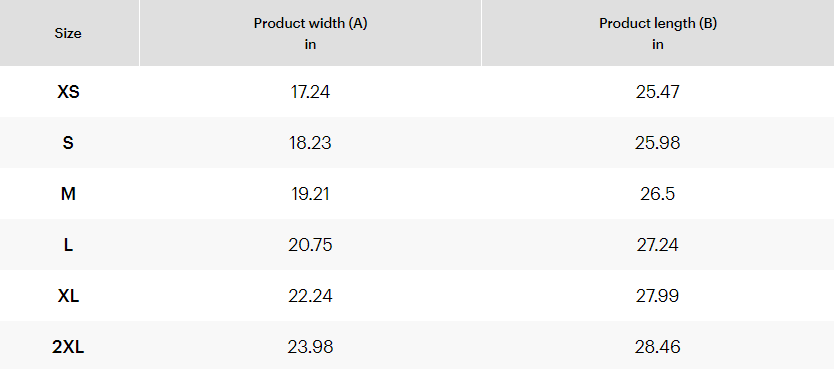
Task: Select the 18.23 width cell
Action: point(310,143)
